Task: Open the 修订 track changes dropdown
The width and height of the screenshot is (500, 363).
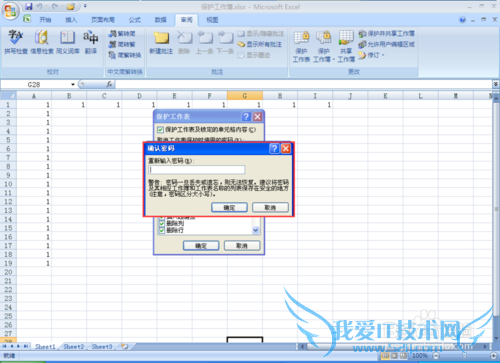Action: [x=371, y=55]
